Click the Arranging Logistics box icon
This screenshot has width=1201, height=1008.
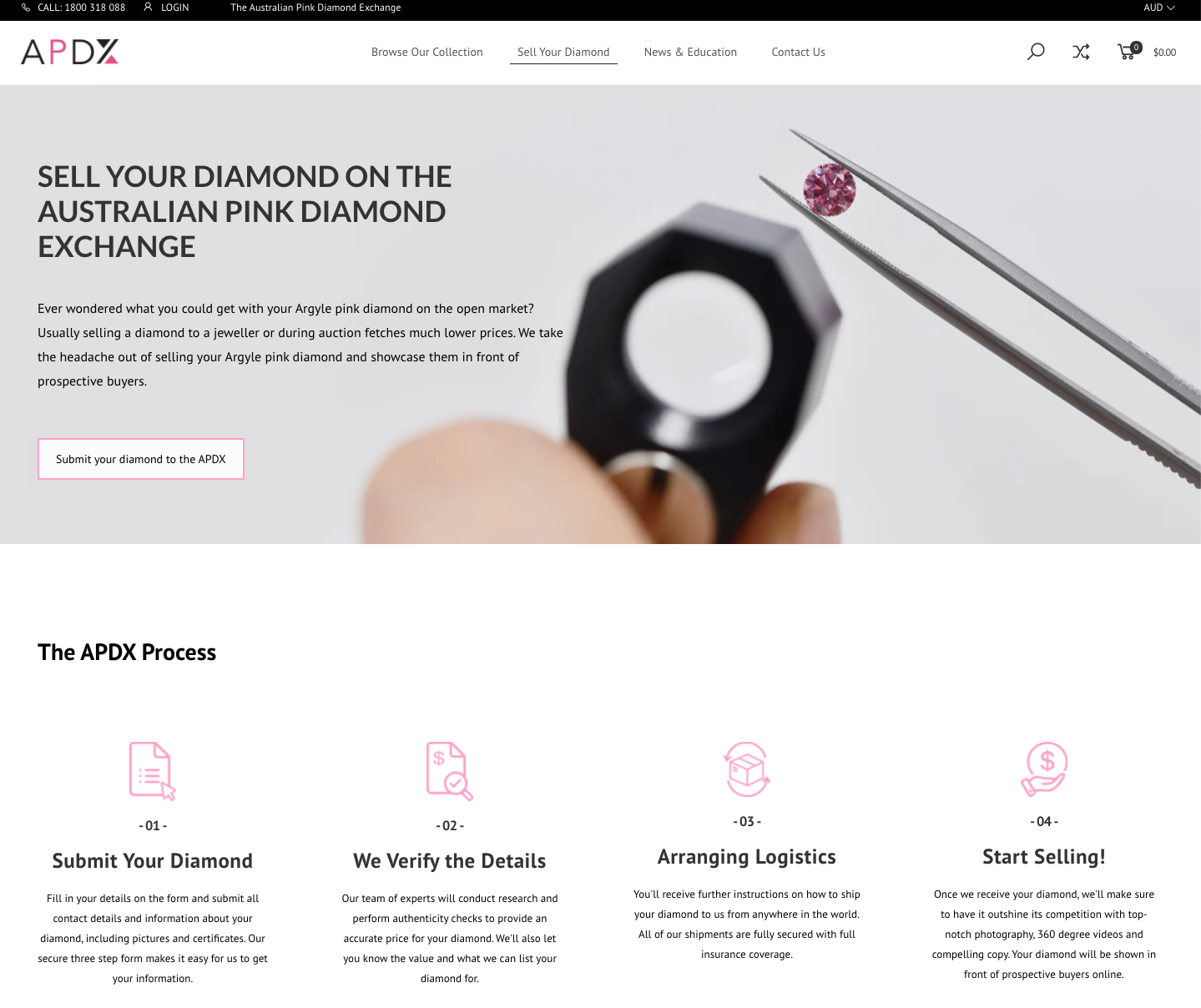pyautogui.click(x=747, y=769)
